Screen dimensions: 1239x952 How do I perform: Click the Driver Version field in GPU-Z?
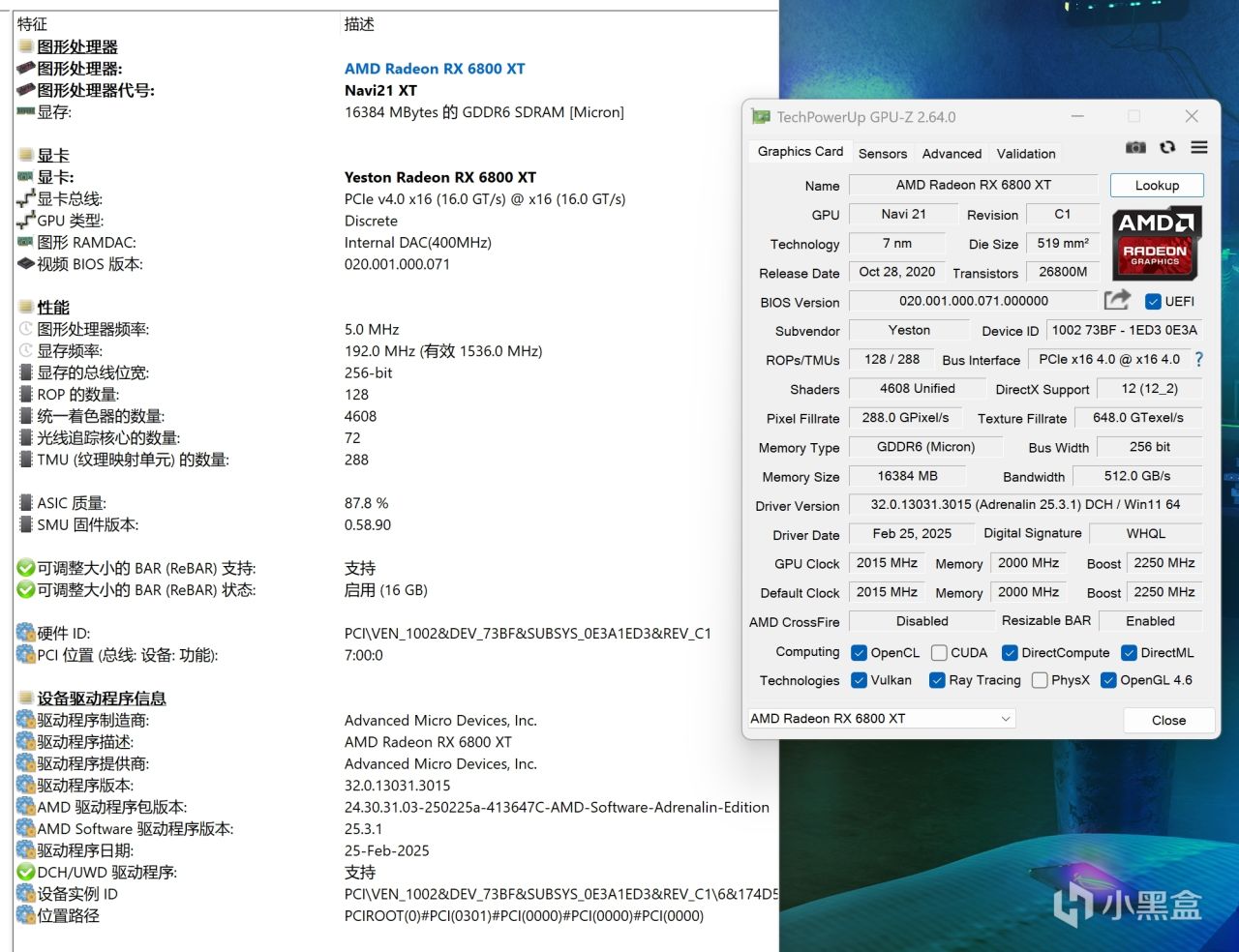click(1025, 505)
